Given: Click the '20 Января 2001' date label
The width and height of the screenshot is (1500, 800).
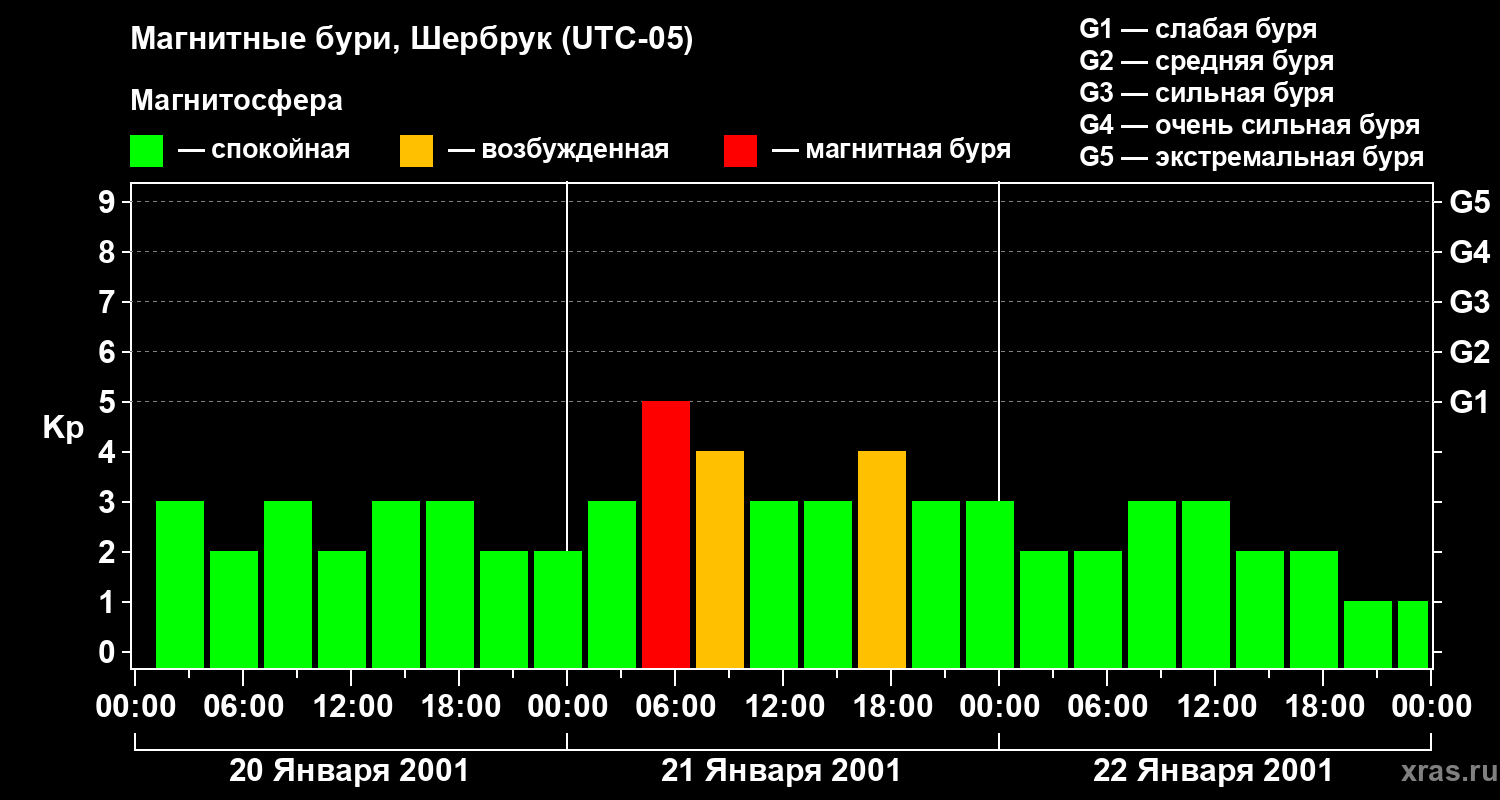Looking at the screenshot, I should (x=349, y=771).
